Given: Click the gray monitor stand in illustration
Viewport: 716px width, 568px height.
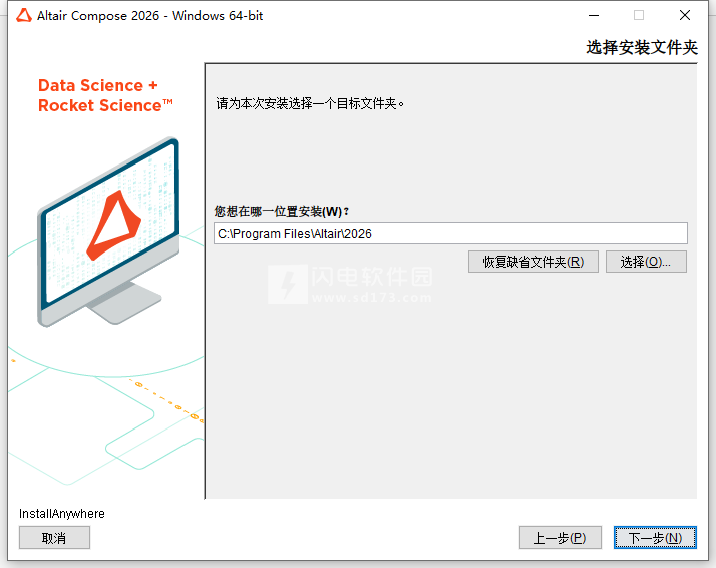Looking at the screenshot, I should pyautogui.click(x=124, y=303).
